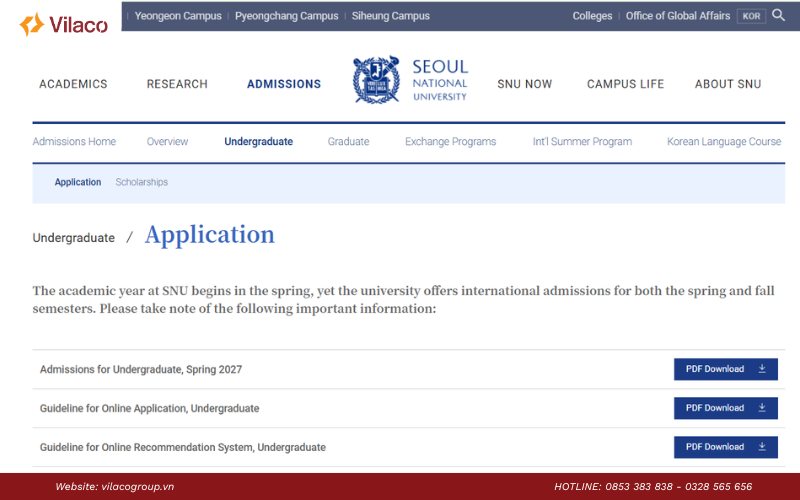This screenshot has height=500, width=800.
Task: Click the SEOUL NATIONAL UNIVERSITY wordmark
Action: pos(440,80)
